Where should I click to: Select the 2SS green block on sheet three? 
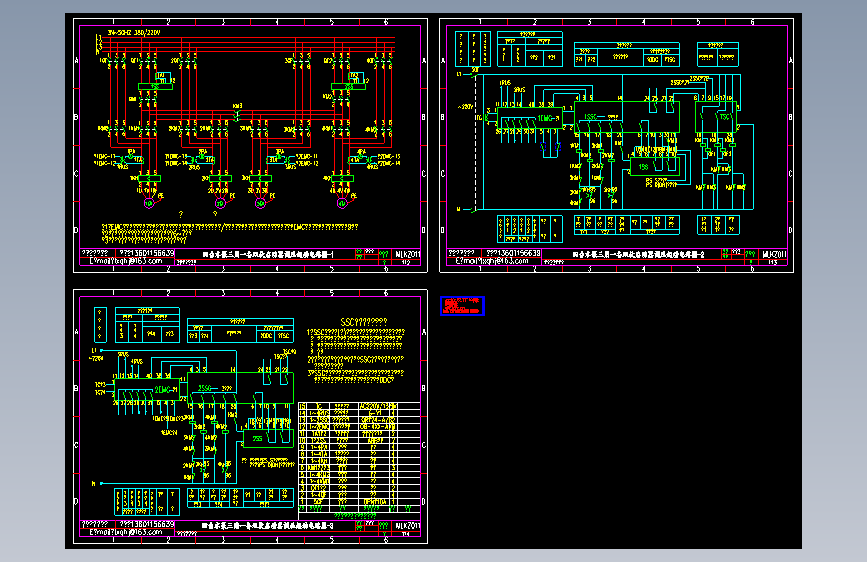[268, 438]
